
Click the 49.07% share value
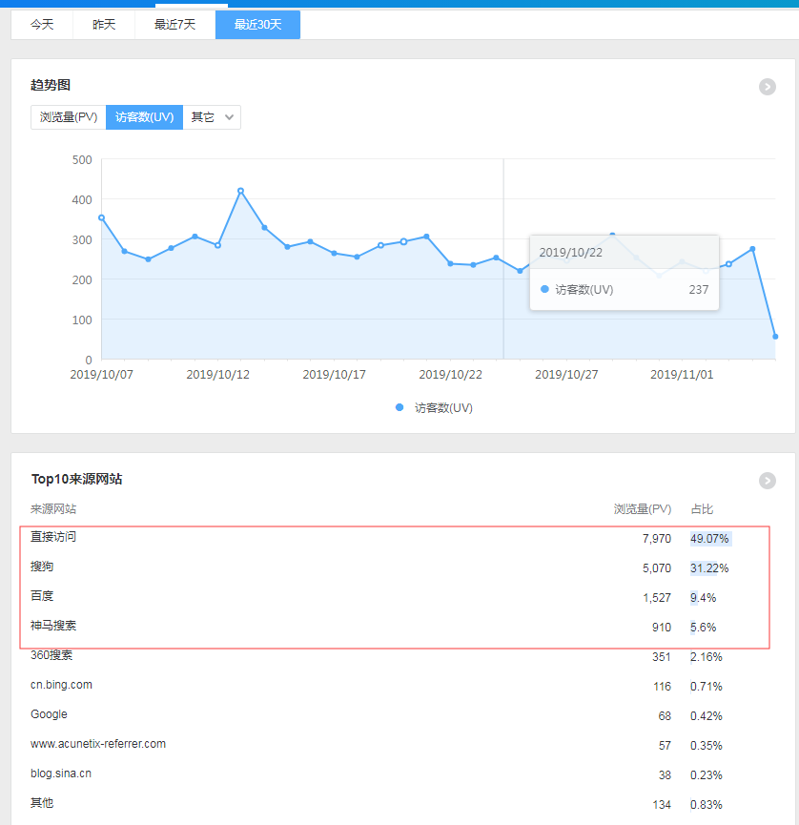coord(710,539)
